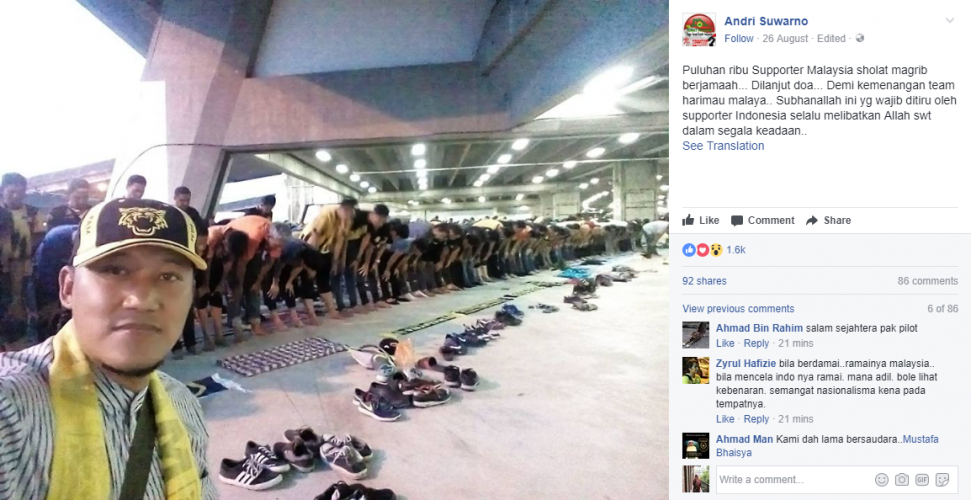971x500 pixels.
Task: Open Ahmad Bin Rahim's profile
Action: (x=759, y=328)
